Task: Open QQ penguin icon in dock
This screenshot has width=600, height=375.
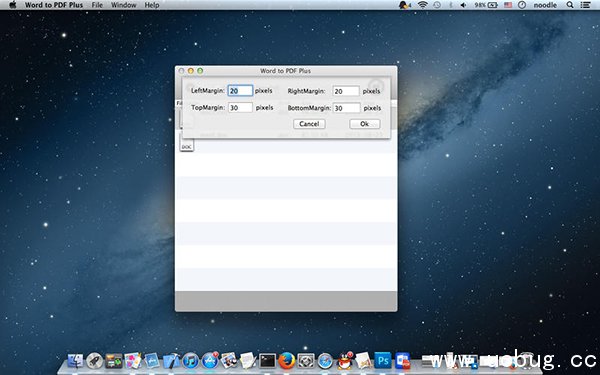Action: click(345, 360)
